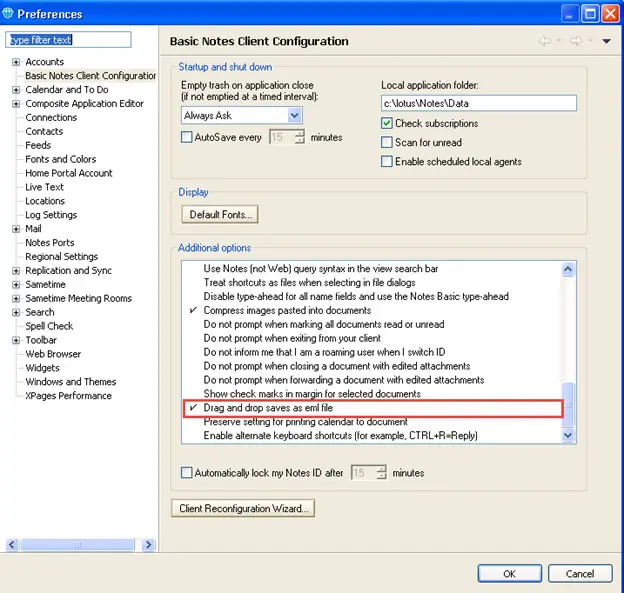Expand the Accounts tree node

click(x=16, y=62)
